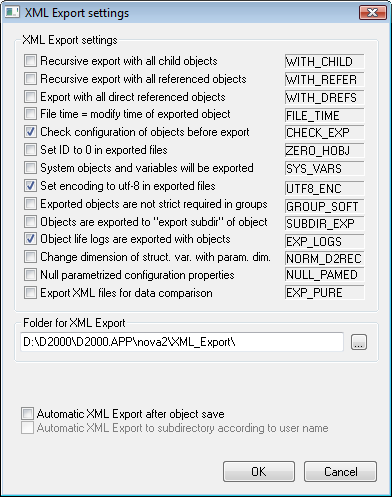
Task: Toggle File time = modify time checkbox
Action: [x=30, y=114]
